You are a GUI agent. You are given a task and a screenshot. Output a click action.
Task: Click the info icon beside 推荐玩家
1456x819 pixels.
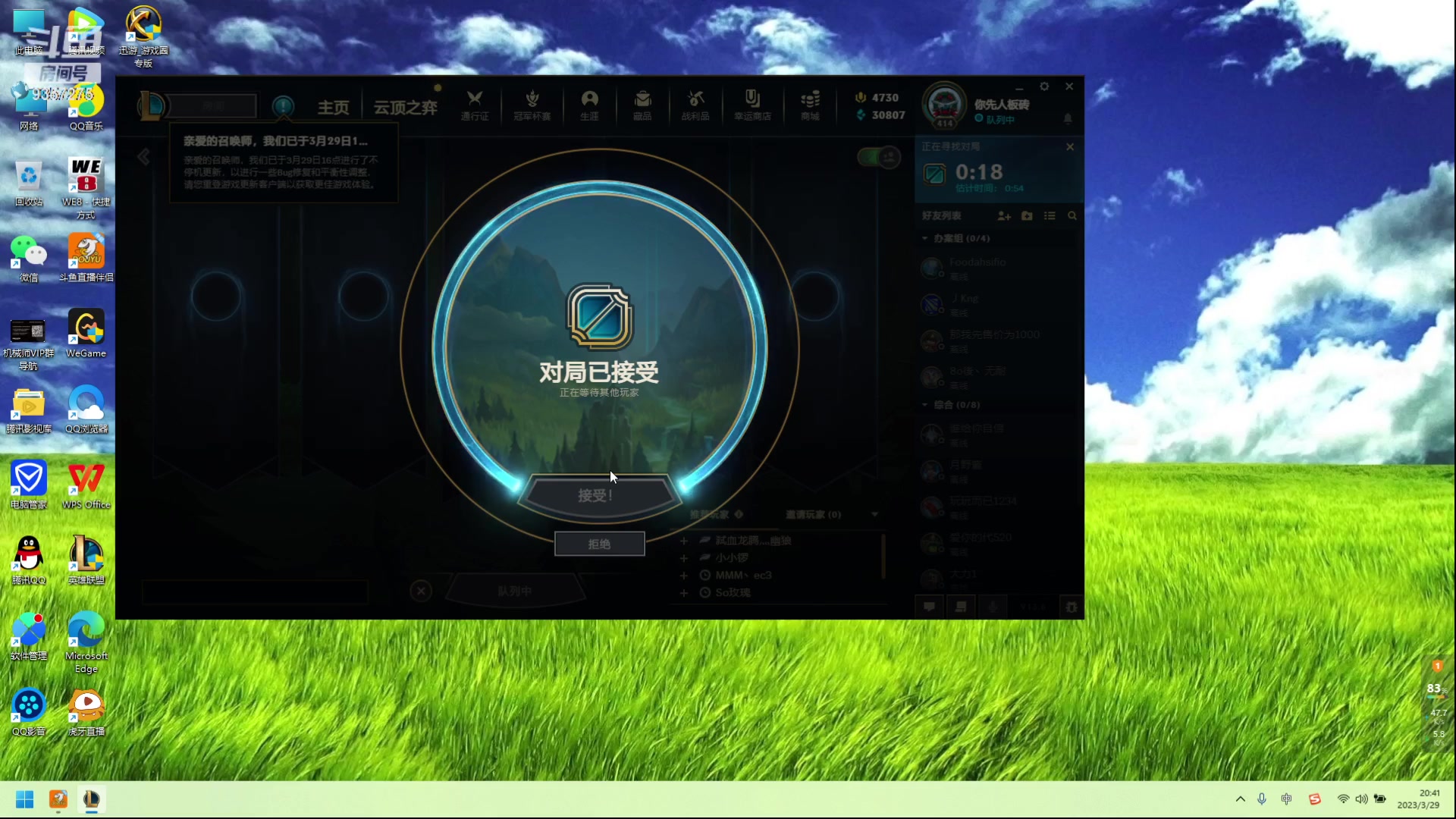[739, 514]
